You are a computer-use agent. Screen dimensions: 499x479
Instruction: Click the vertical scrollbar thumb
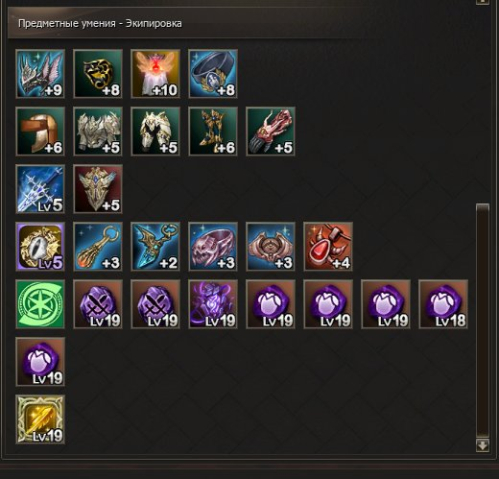coord(483,320)
